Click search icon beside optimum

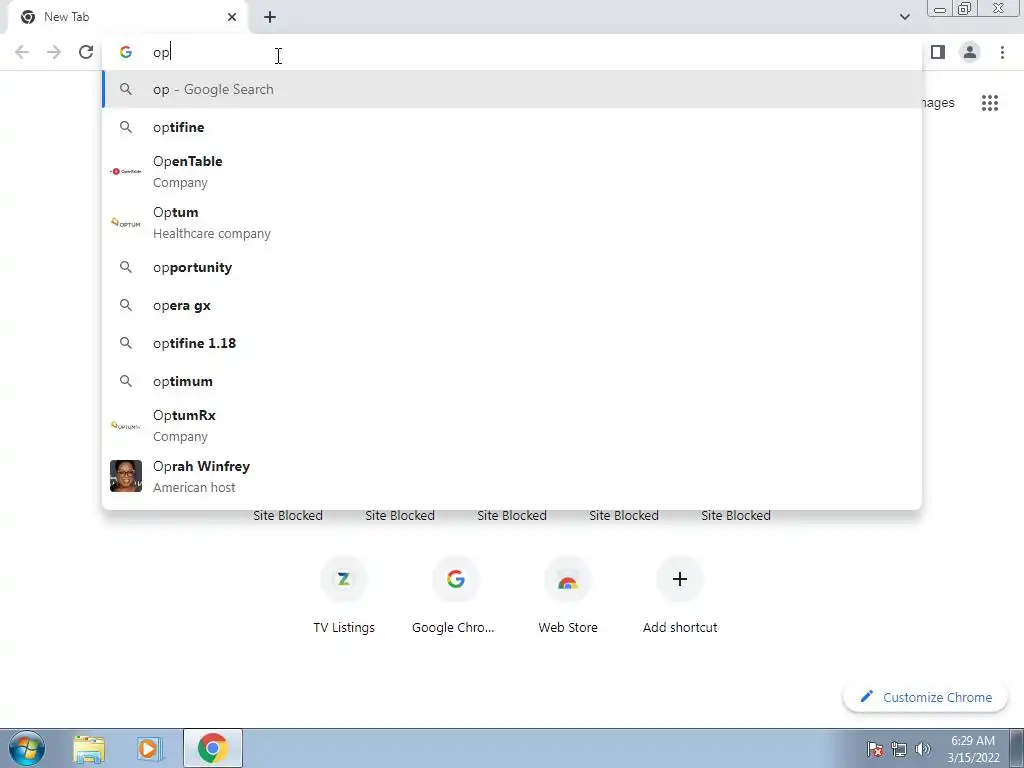tap(126, 381)
